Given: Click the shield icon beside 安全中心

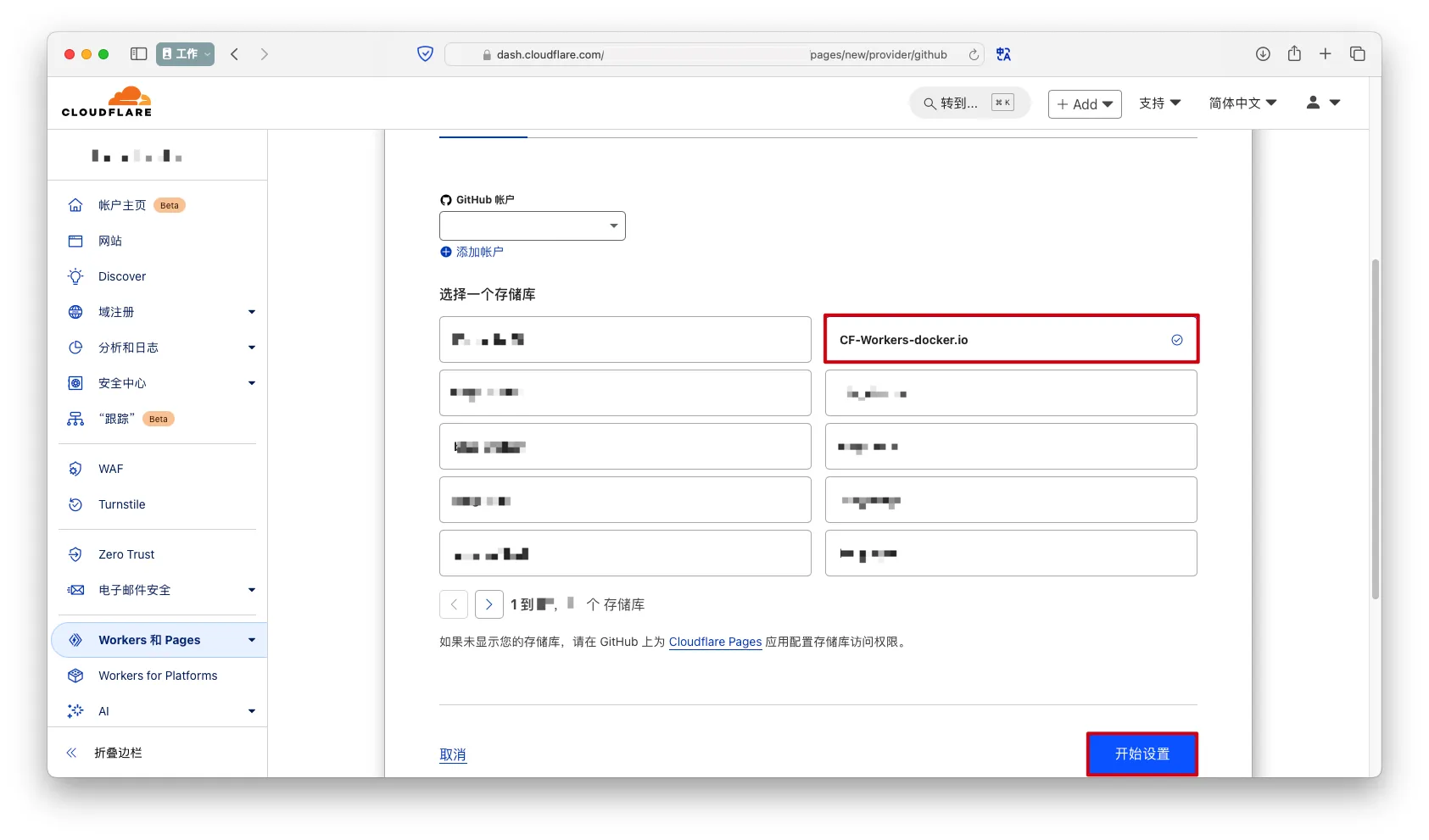Looking at the screenshot, I should coord(75,383).
